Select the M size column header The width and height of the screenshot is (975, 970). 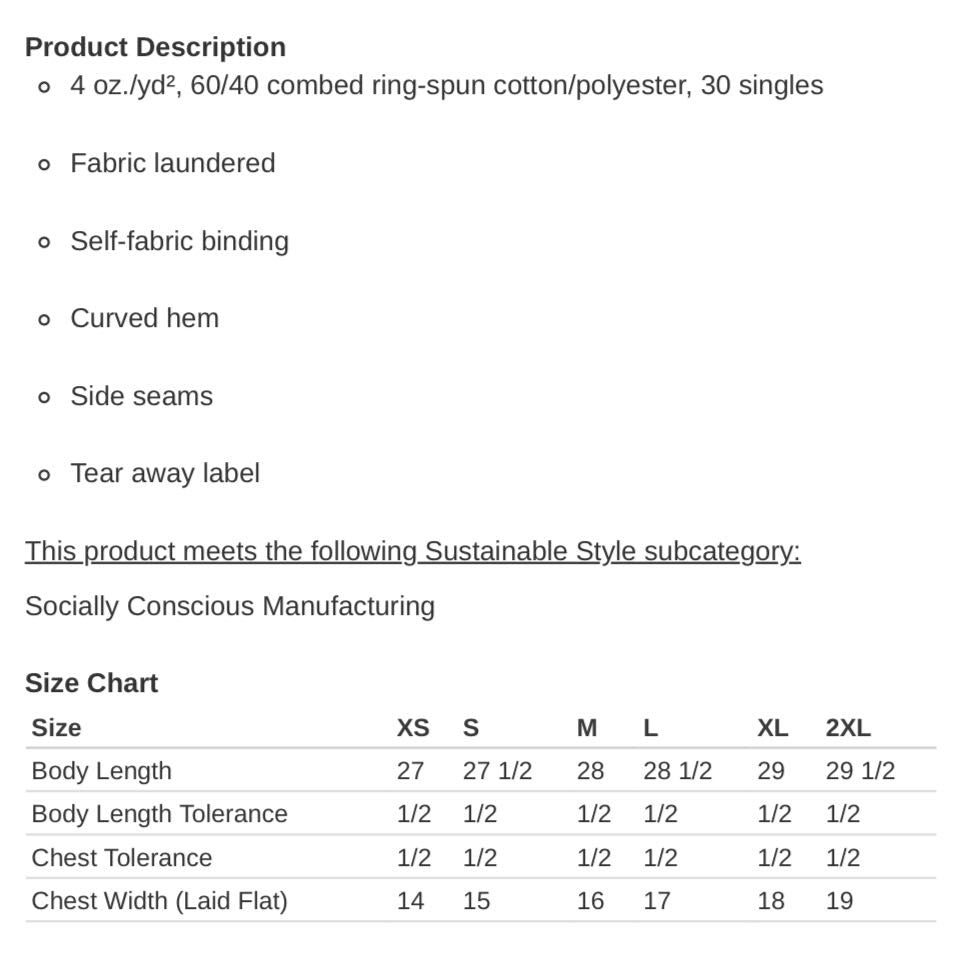587,728
